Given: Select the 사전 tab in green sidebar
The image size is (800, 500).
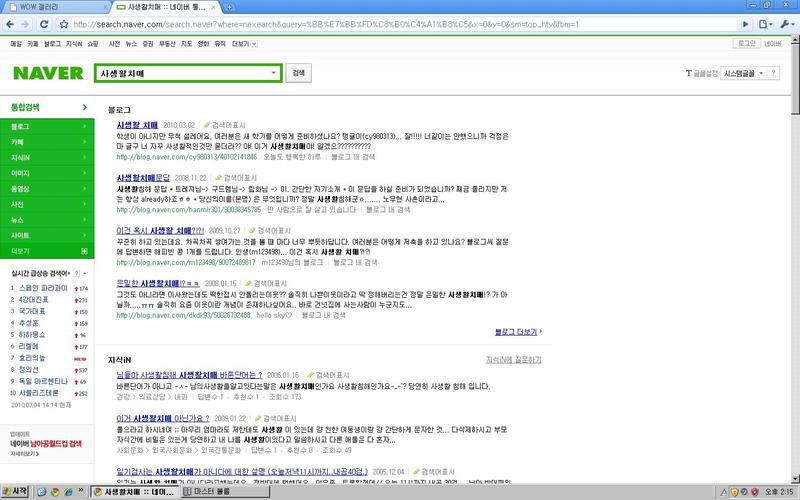Looking at the screenshot, I should [47, 204].
